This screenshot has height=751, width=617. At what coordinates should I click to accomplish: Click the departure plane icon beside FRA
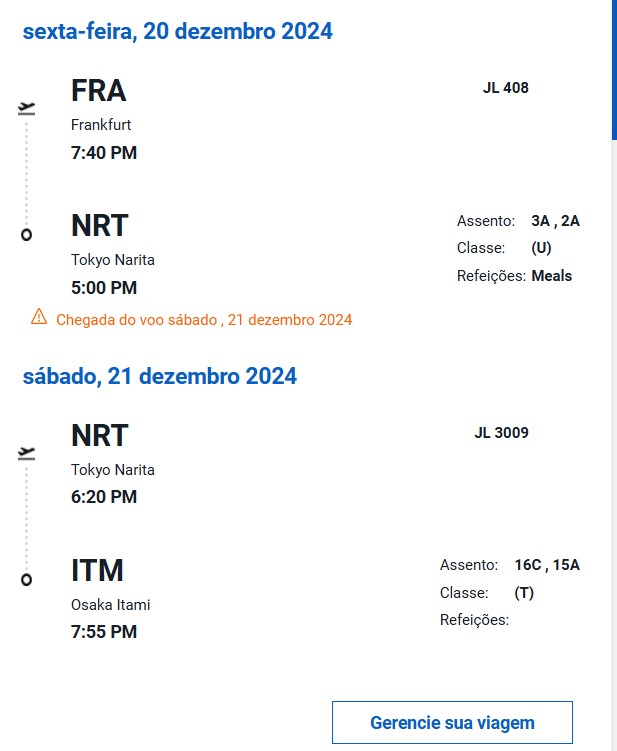27,108
